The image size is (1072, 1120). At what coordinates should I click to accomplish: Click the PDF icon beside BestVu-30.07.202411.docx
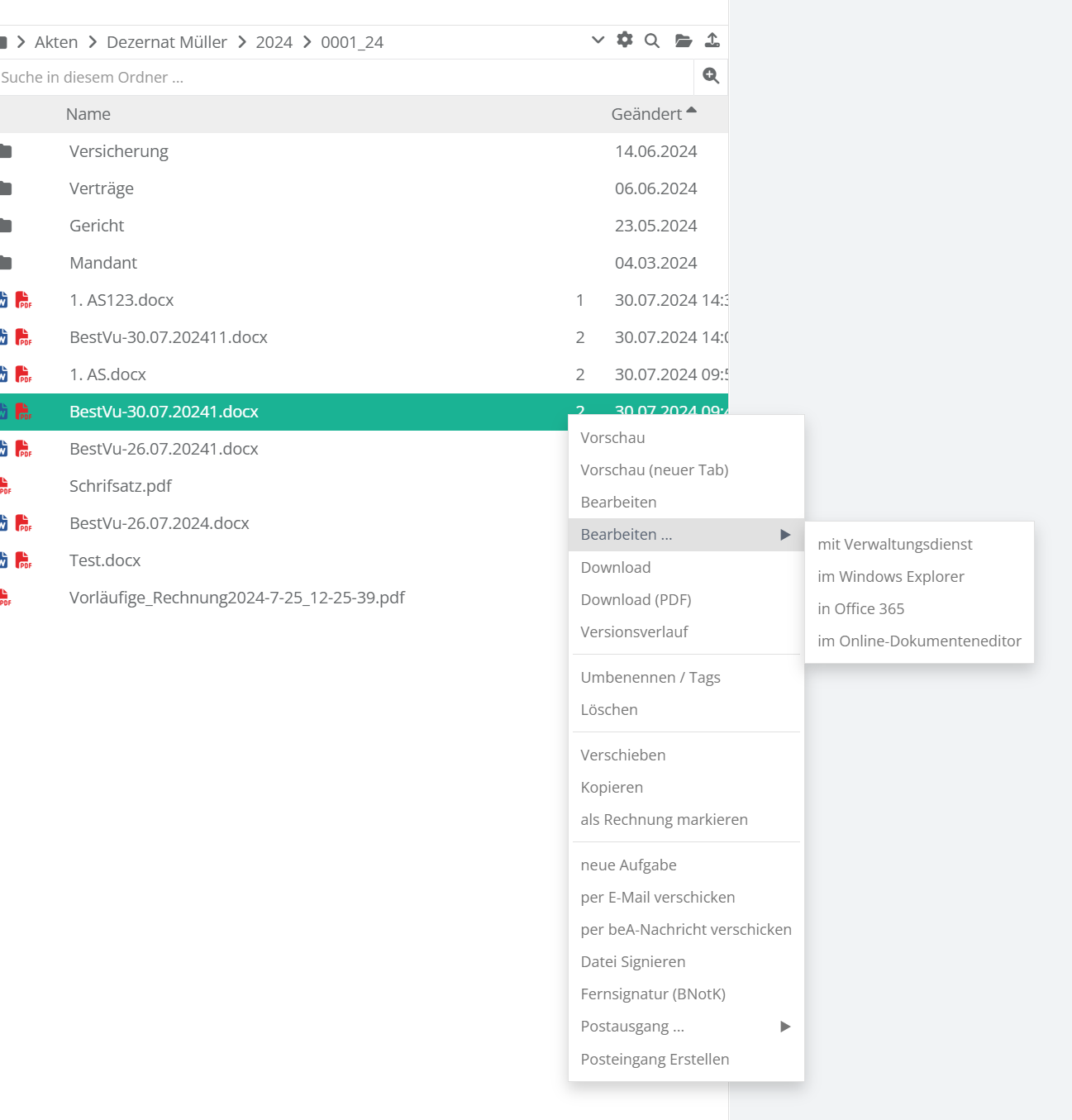[x=24, y=337]
